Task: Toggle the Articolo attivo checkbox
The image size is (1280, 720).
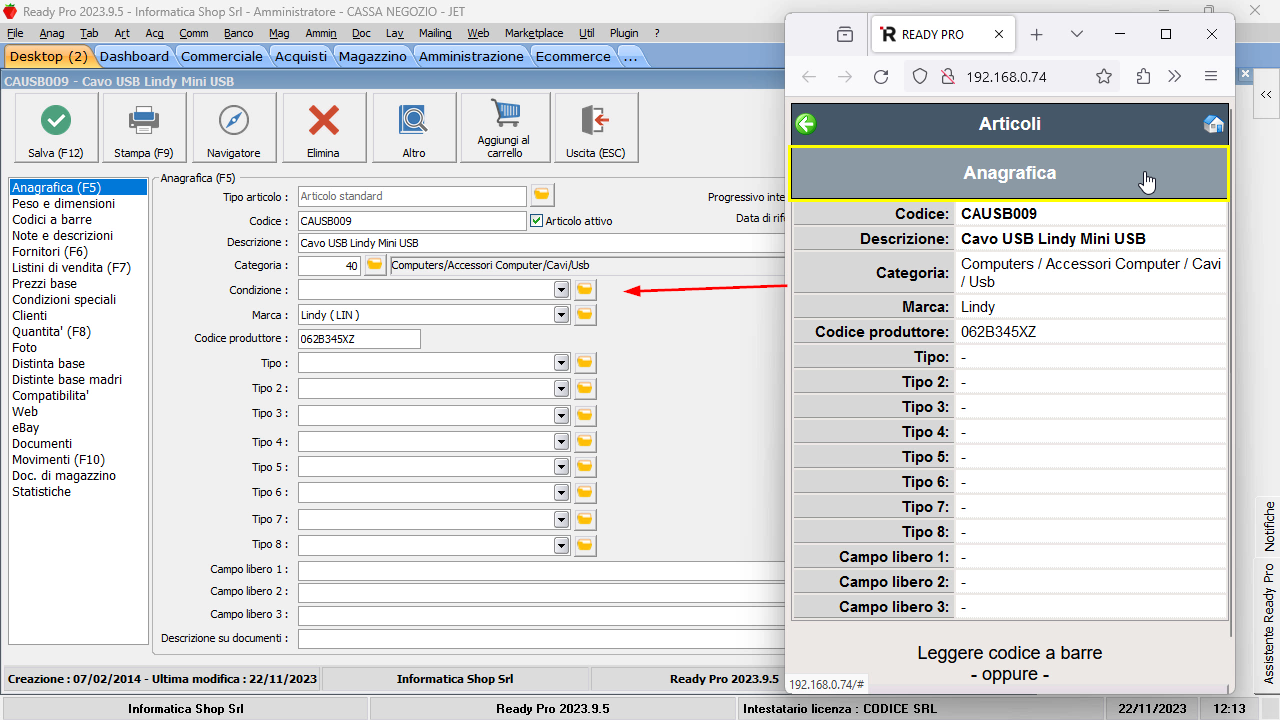Action: (x=537, y=221)
